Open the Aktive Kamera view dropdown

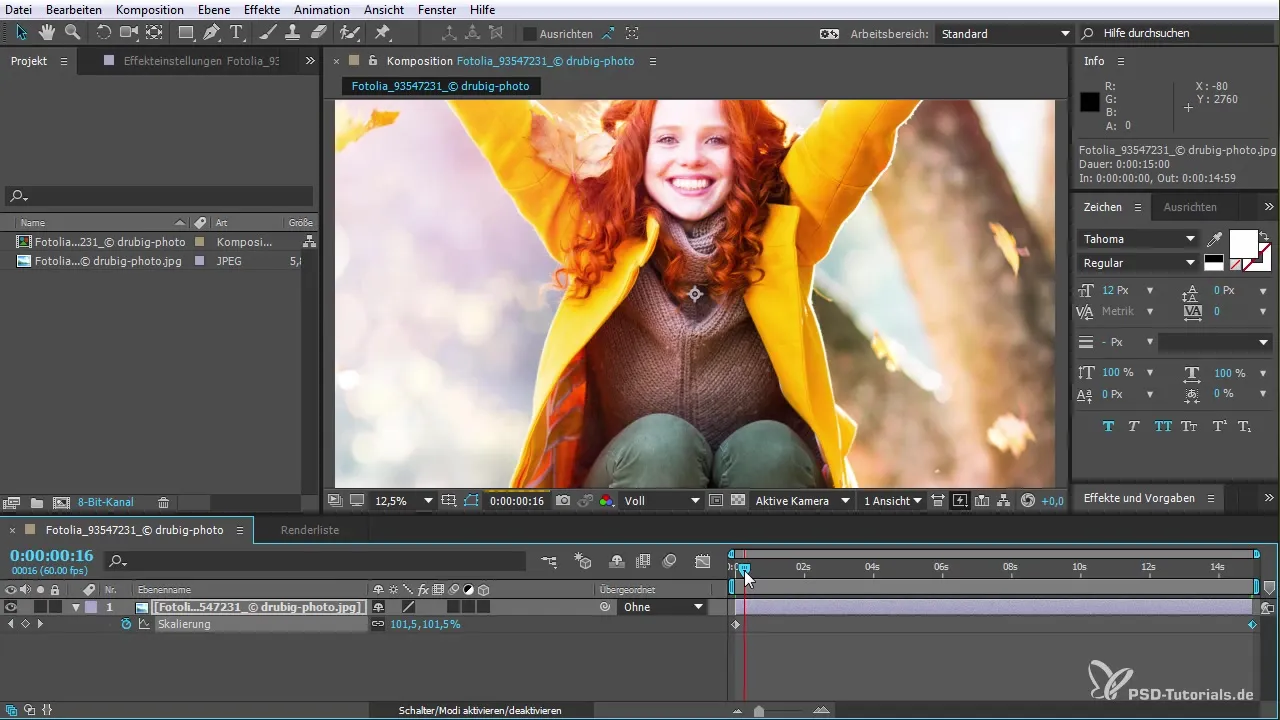(803, 501)
